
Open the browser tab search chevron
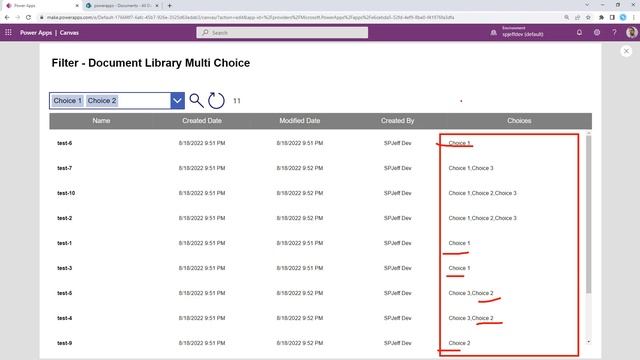click(587, 5)
